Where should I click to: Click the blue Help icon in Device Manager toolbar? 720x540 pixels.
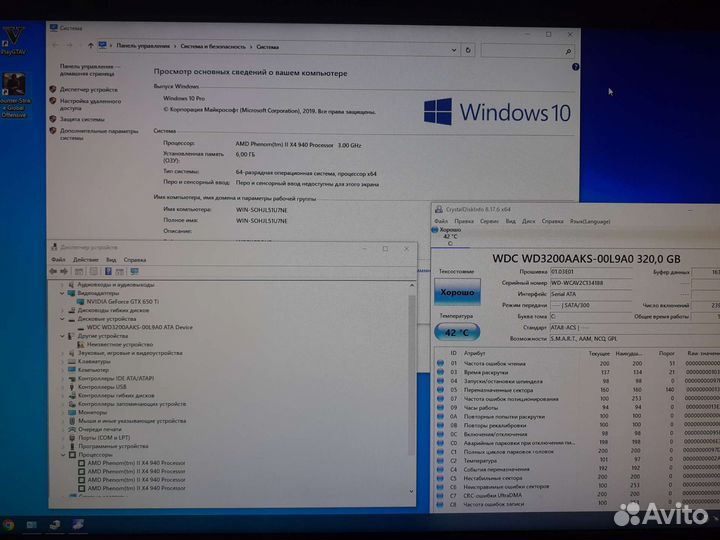pyautogui.click(x=108, y=271)
